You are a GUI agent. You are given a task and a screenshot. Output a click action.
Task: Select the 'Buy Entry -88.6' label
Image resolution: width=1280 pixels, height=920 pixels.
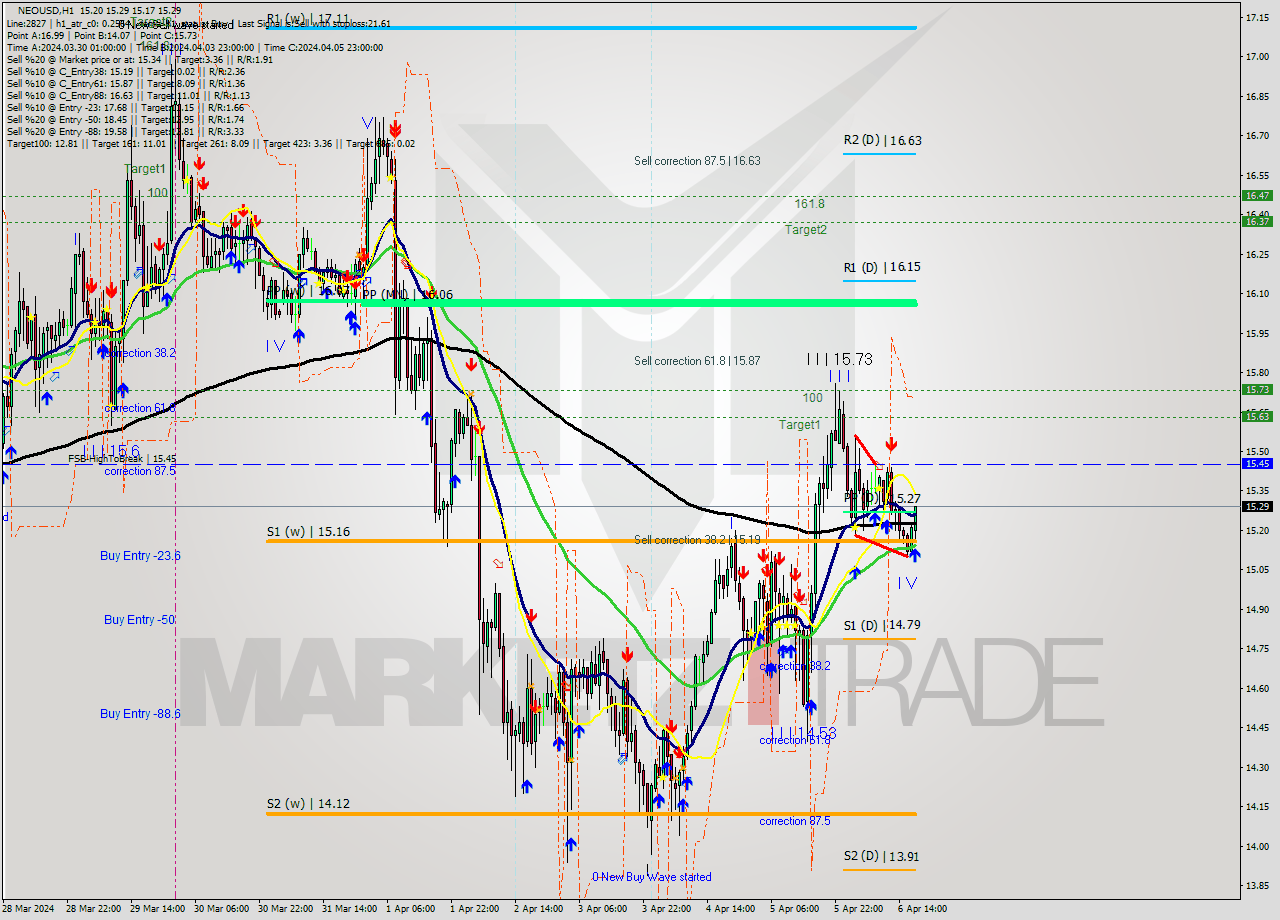[140, 714]
